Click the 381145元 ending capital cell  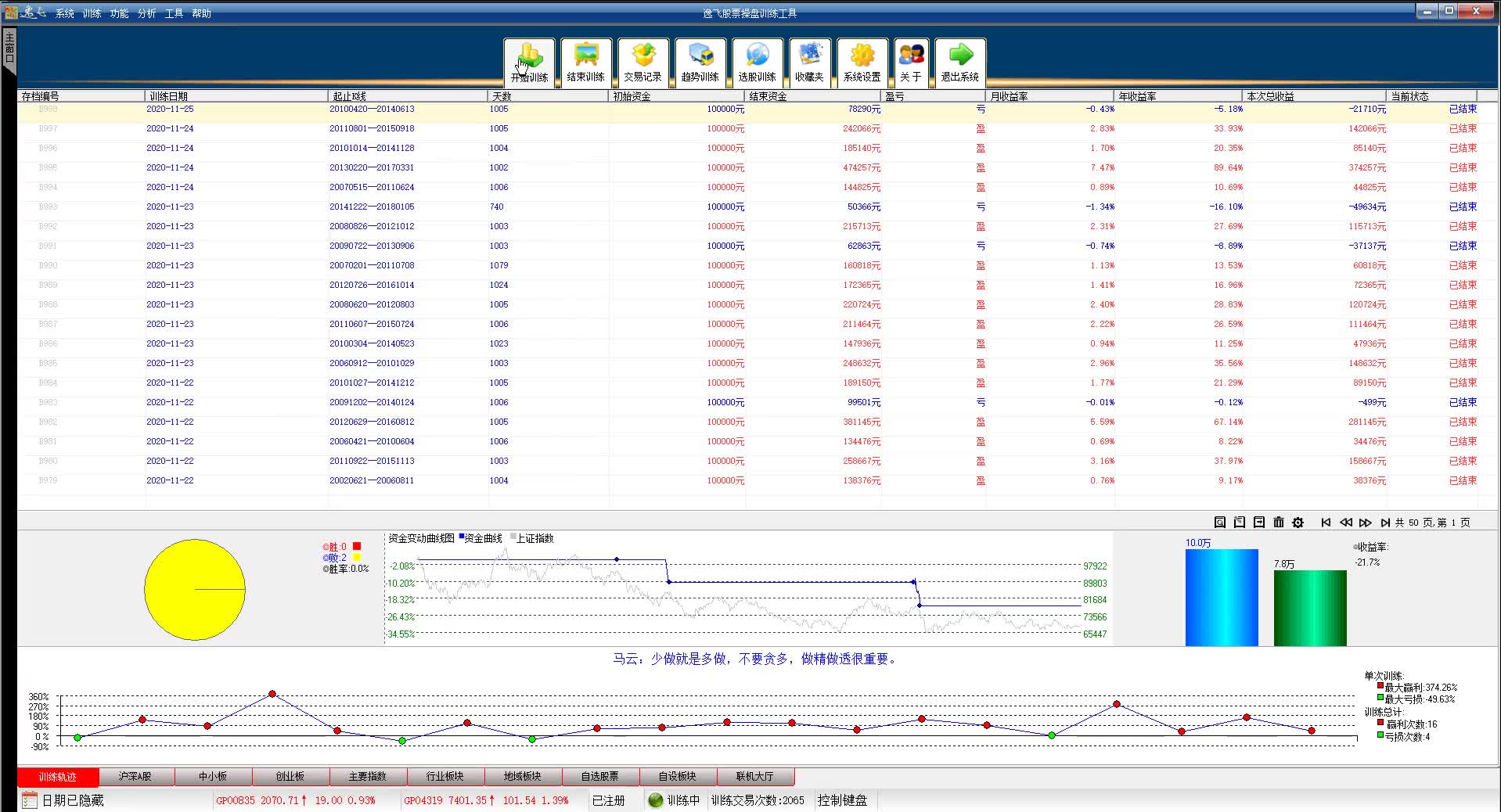861,422
